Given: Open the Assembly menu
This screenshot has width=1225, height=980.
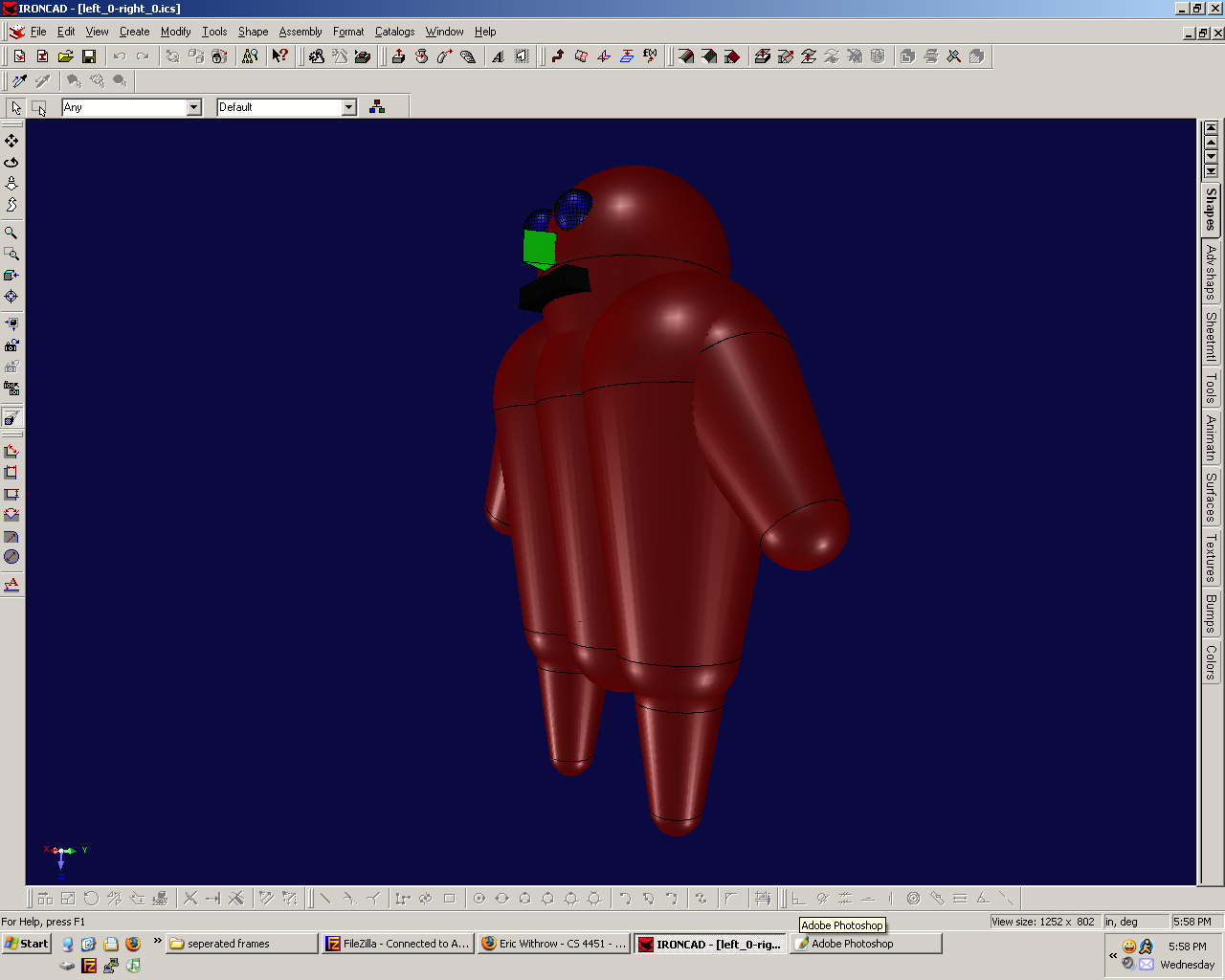Looking at the screenshot, I should pyautogui.click(x=301, y=32).
